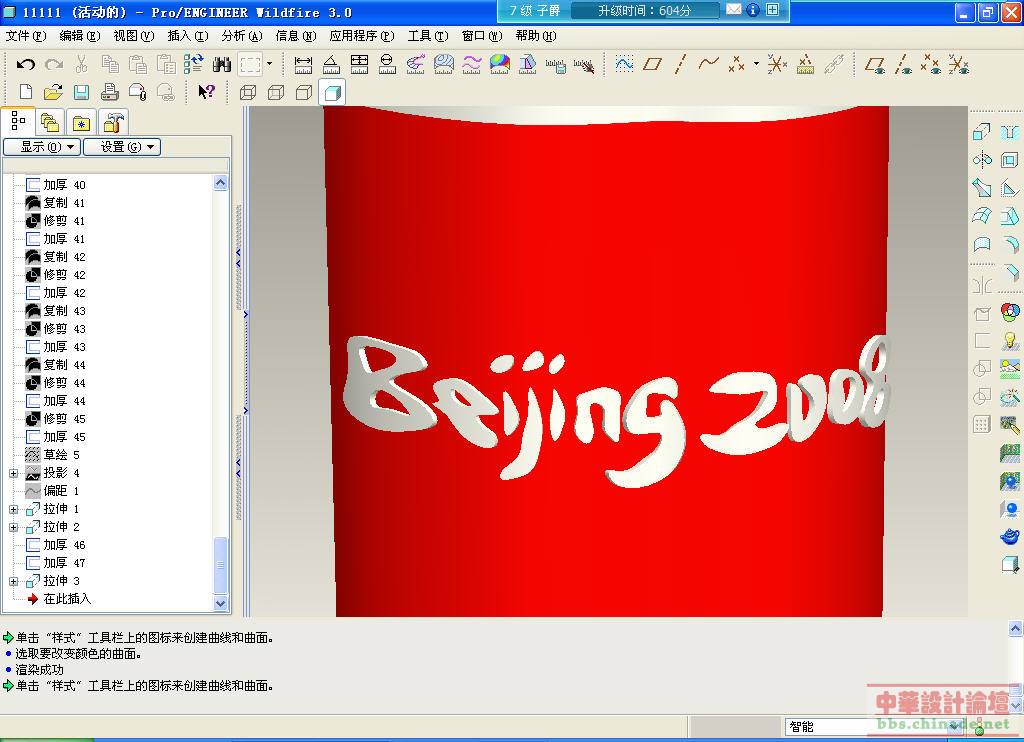Viewport: 1024px width, 742px height.
Task: Toggle datum axes display
Action: 903,64
